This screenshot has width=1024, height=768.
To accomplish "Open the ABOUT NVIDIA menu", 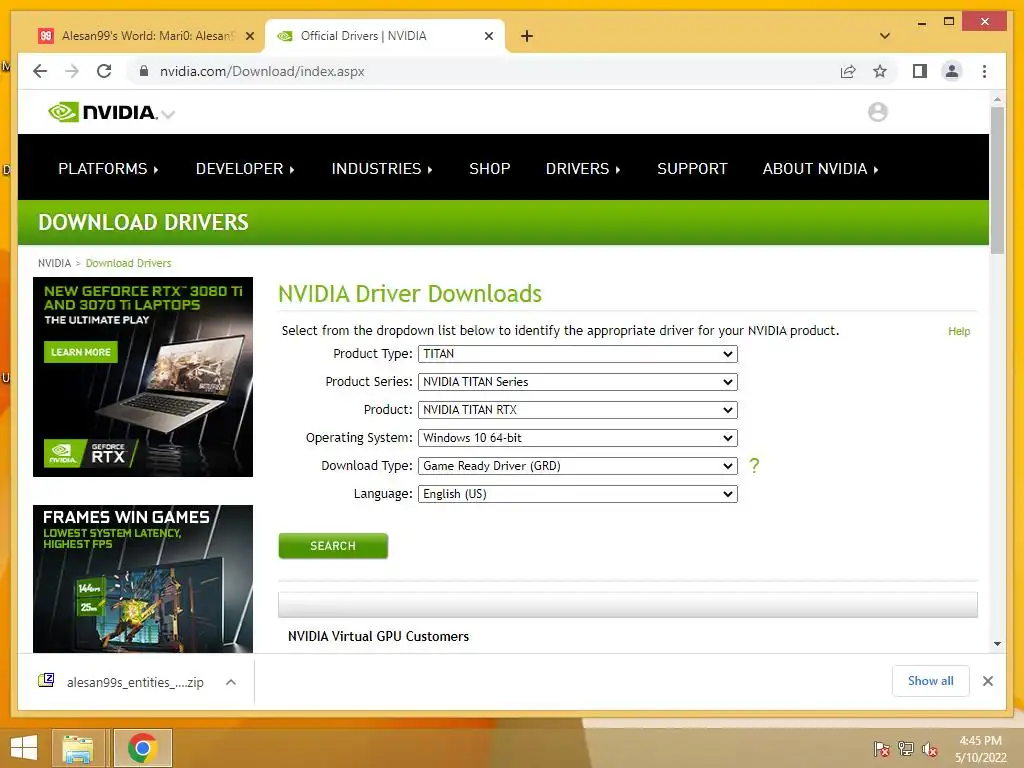I will (x=820, y=168).
